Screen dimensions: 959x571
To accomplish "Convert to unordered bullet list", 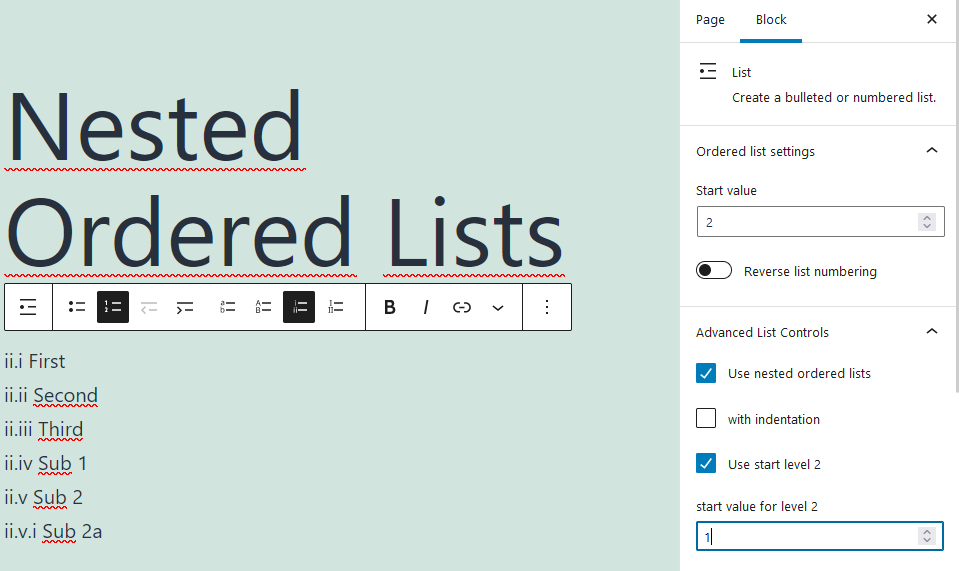I will (76, 307).
